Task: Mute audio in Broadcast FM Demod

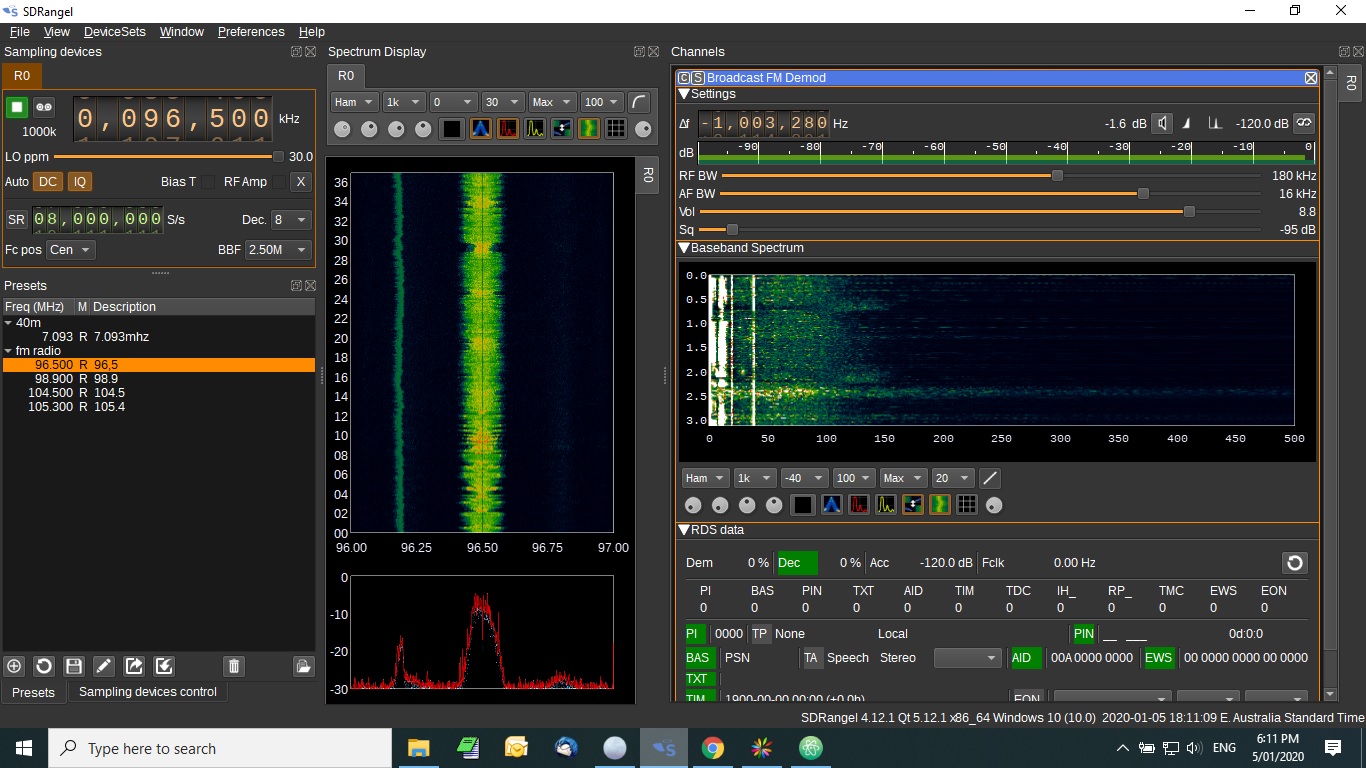Action: click(x=1161, y=123)
